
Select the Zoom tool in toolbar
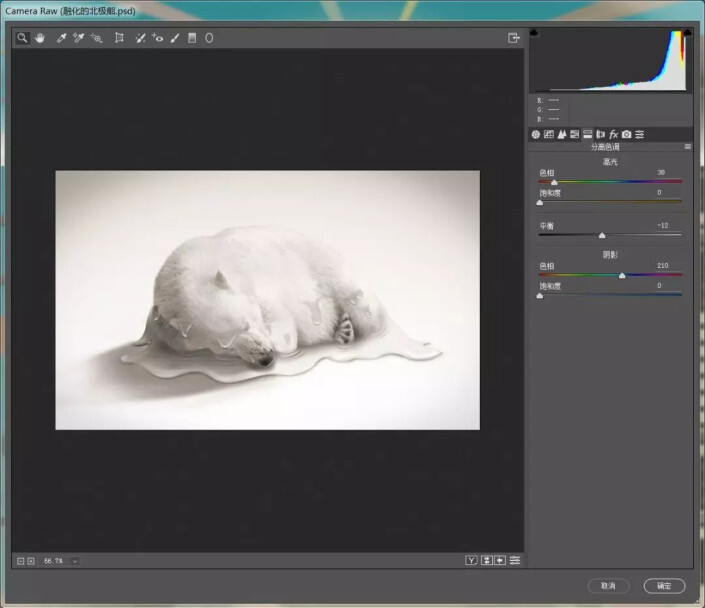[x=22, y=38]
